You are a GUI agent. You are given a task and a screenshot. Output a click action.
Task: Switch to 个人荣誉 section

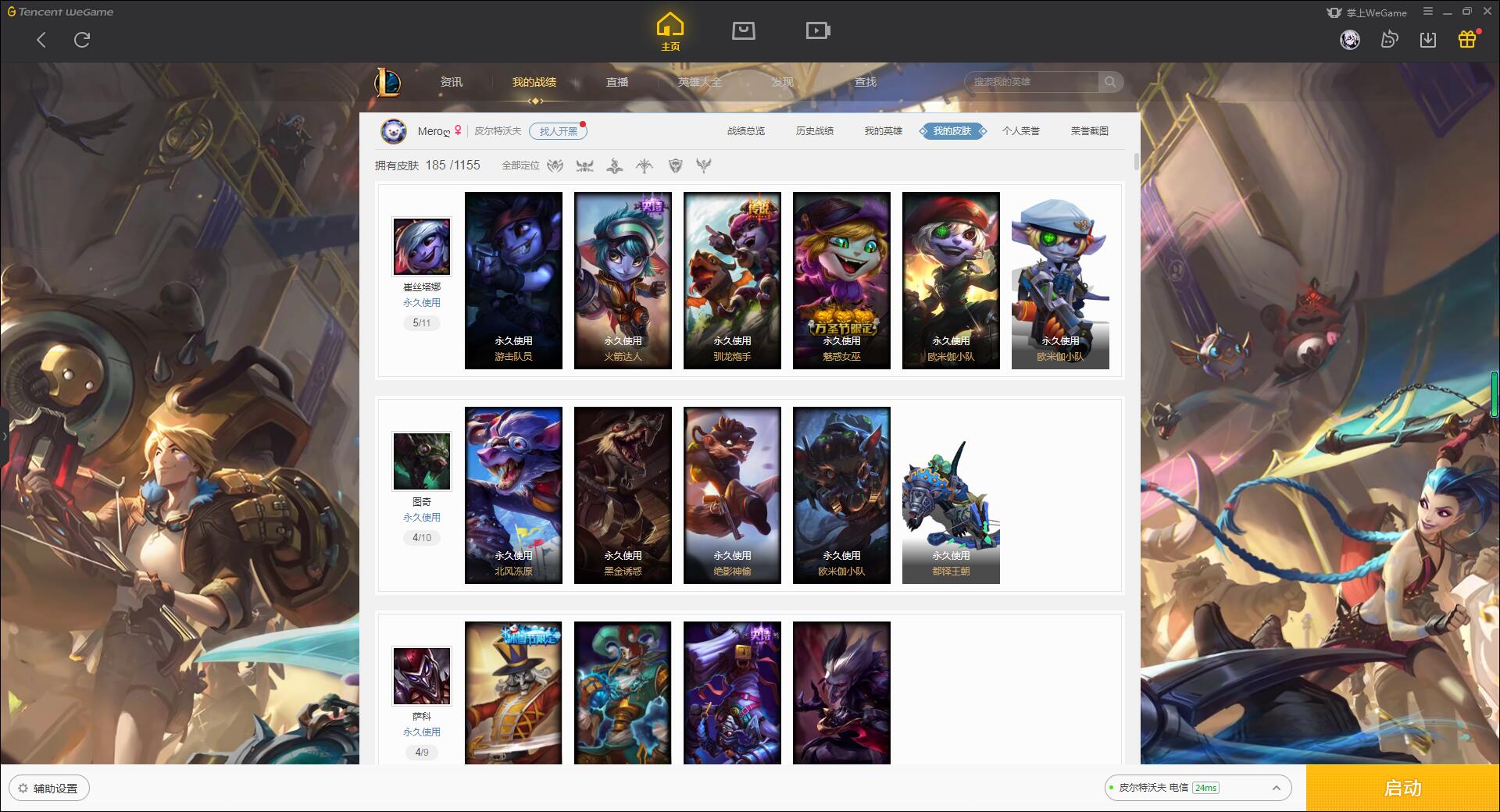pos(1021,131)
